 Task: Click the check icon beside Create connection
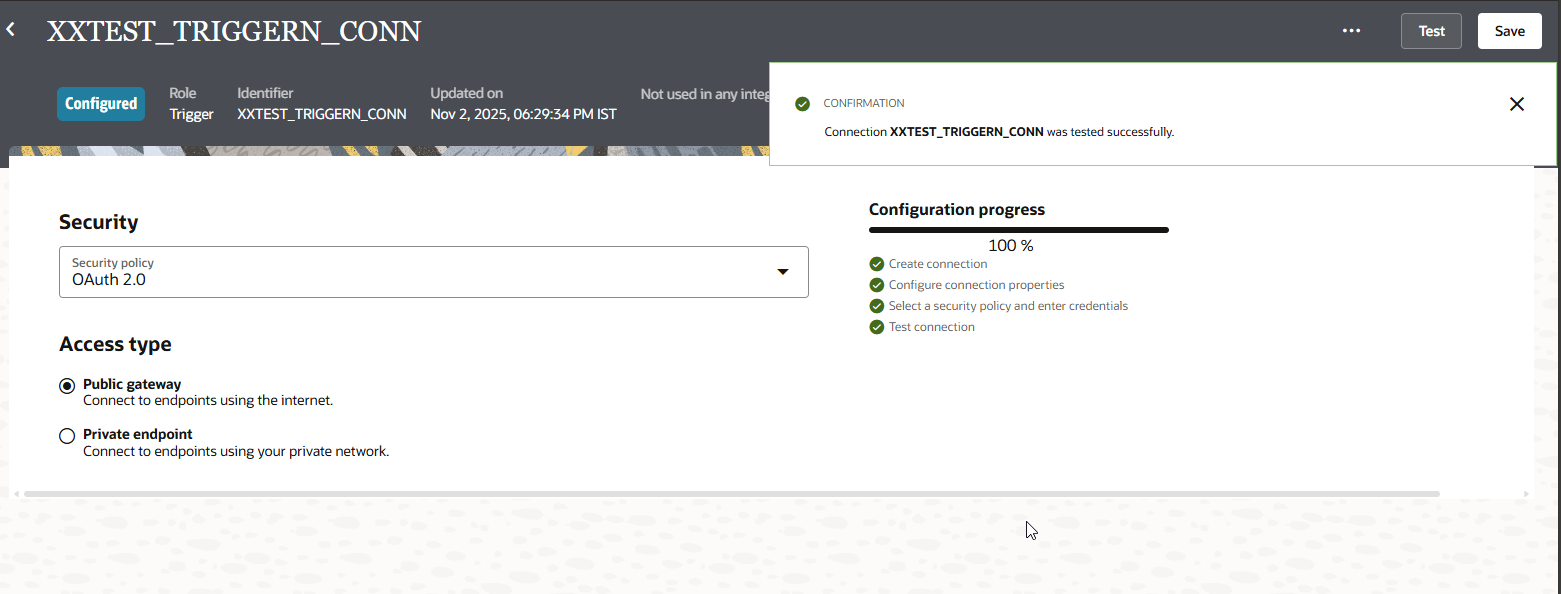tap(877, 264)
